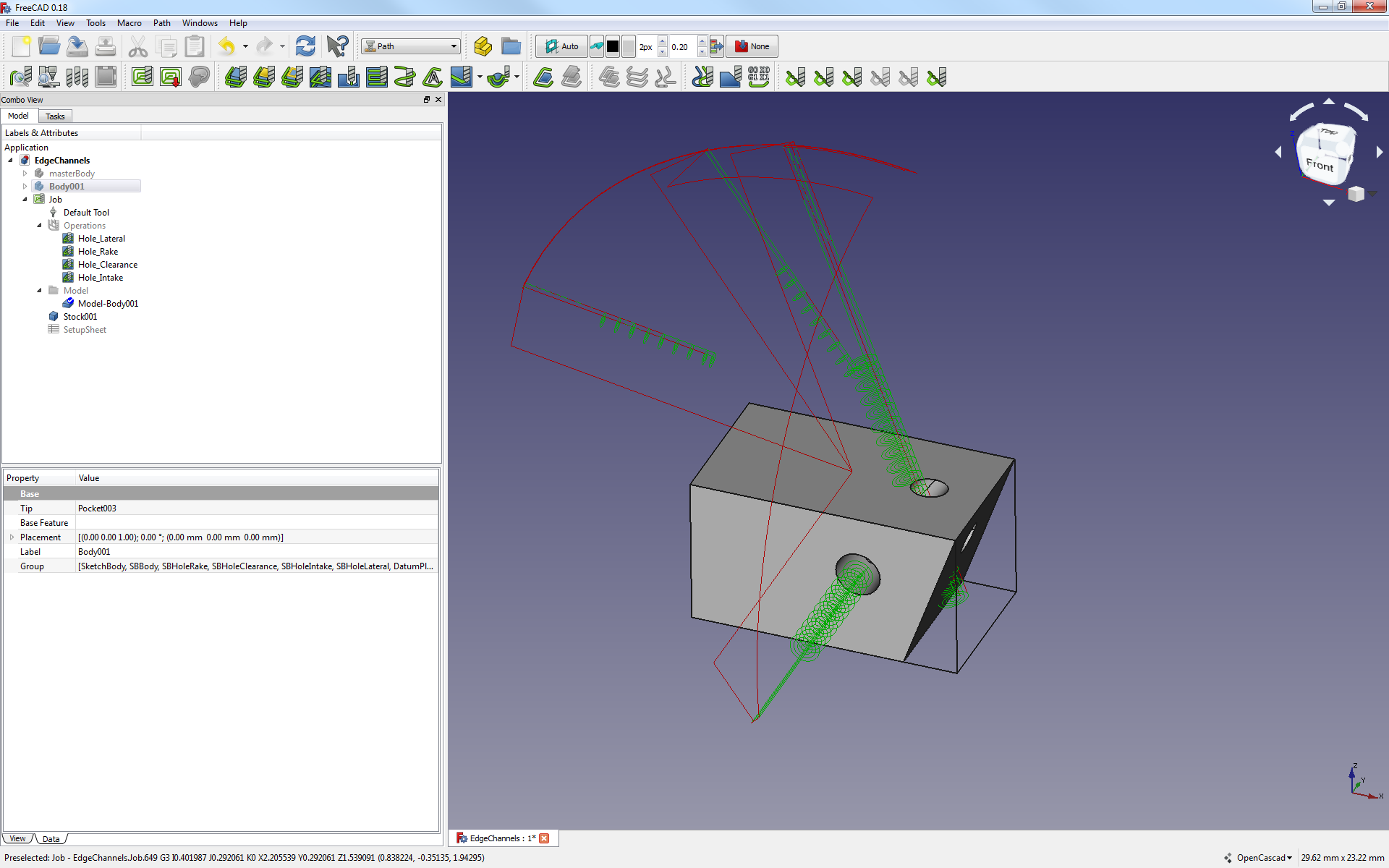Collapse the Model folder tree node
The image size is (1389, 868).
[39, 291]
